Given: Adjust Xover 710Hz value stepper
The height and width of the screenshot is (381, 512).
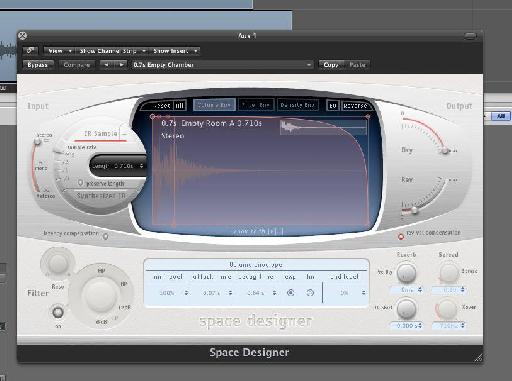Looking at the screenshot, I should pos(462,325).
